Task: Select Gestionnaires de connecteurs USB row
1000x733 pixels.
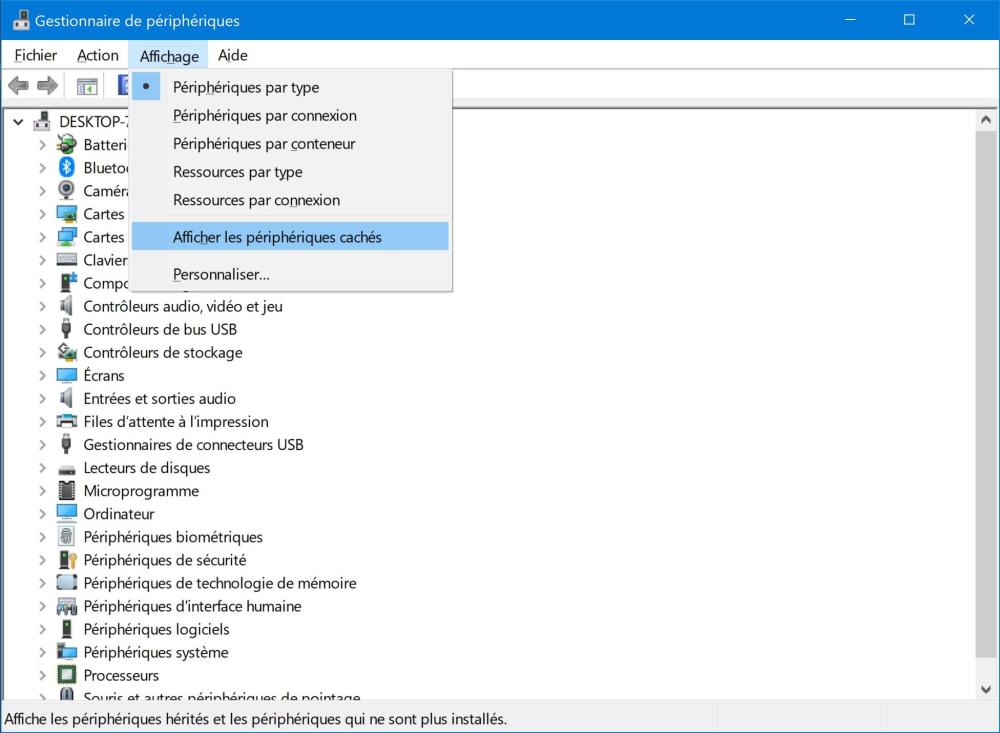Action: pyautogui.click(x=193, y=445)
